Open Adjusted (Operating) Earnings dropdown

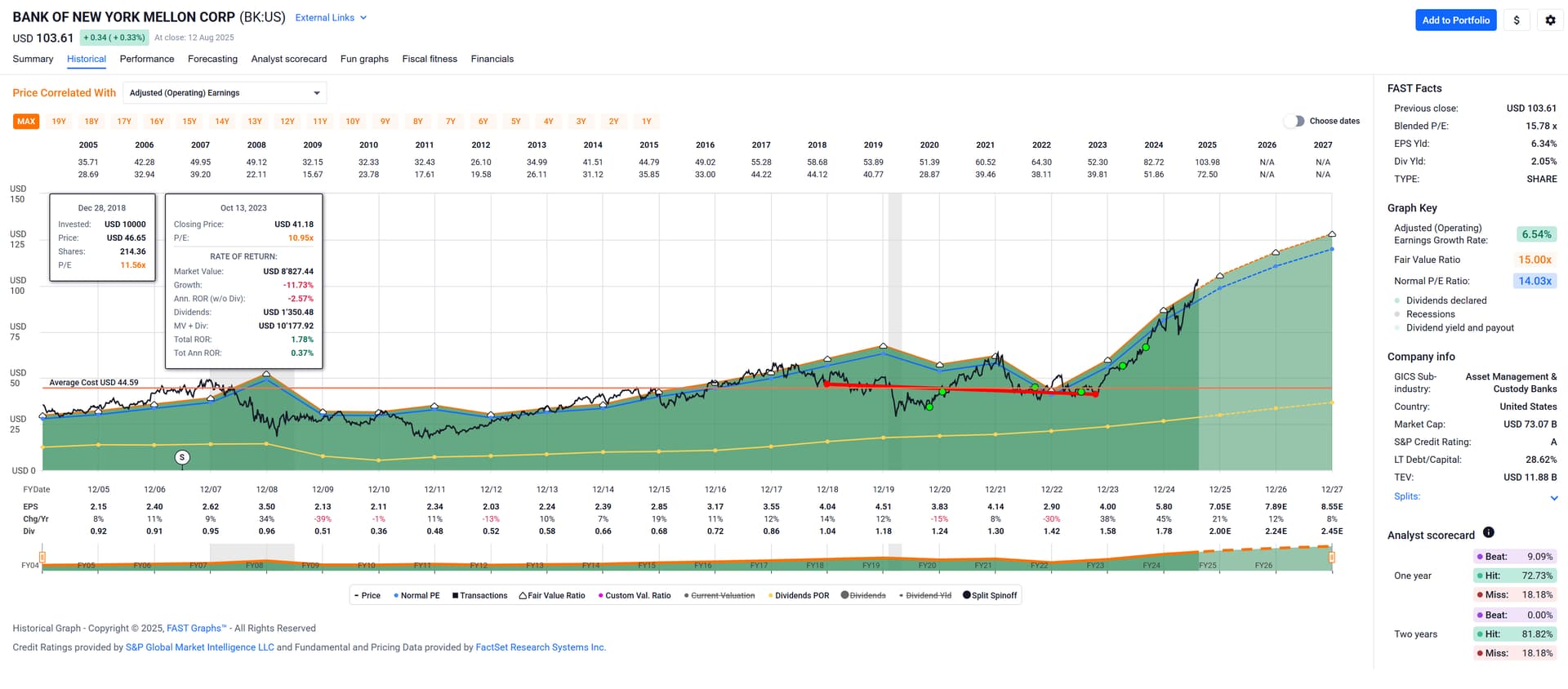[x=225, y=93]
